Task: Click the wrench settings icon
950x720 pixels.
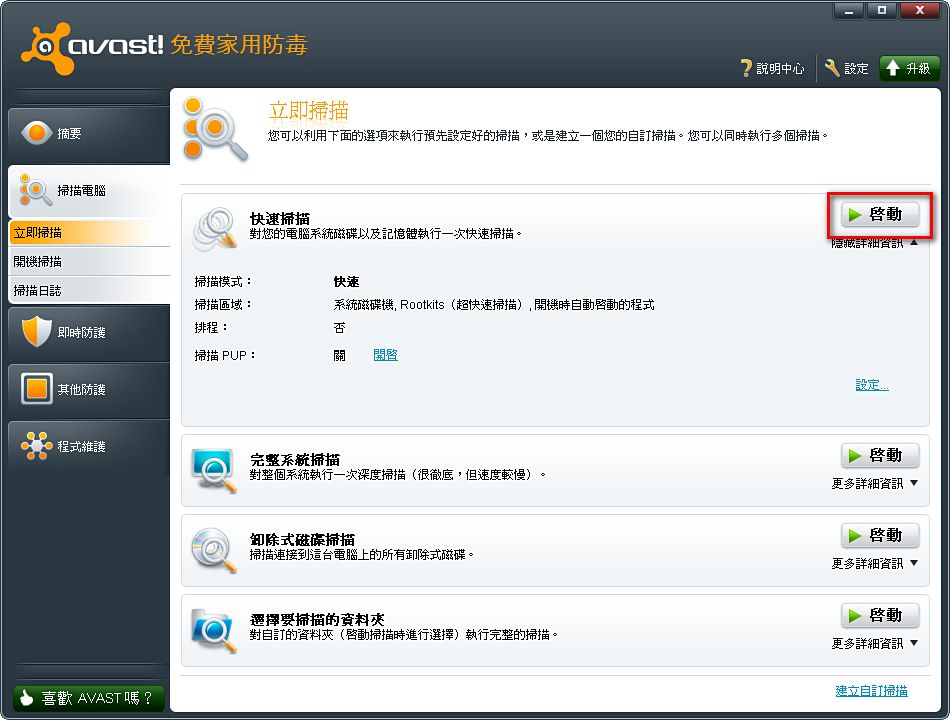Action: (x=832, y=68)
